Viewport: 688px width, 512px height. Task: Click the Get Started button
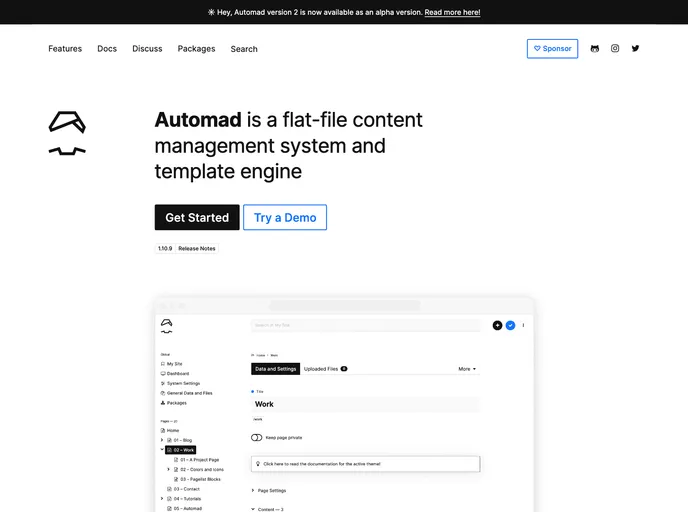coord(197,217)
